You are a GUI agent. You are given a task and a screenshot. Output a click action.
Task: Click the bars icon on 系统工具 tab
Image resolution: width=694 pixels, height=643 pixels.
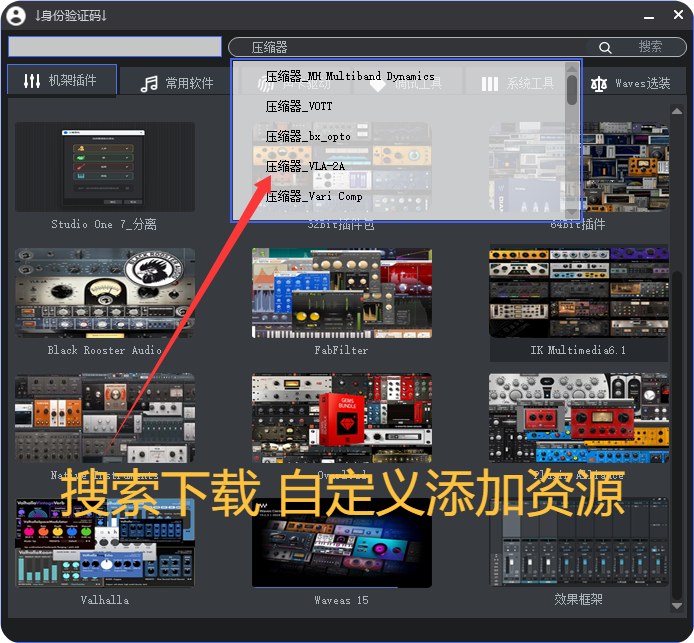[490, 84]
